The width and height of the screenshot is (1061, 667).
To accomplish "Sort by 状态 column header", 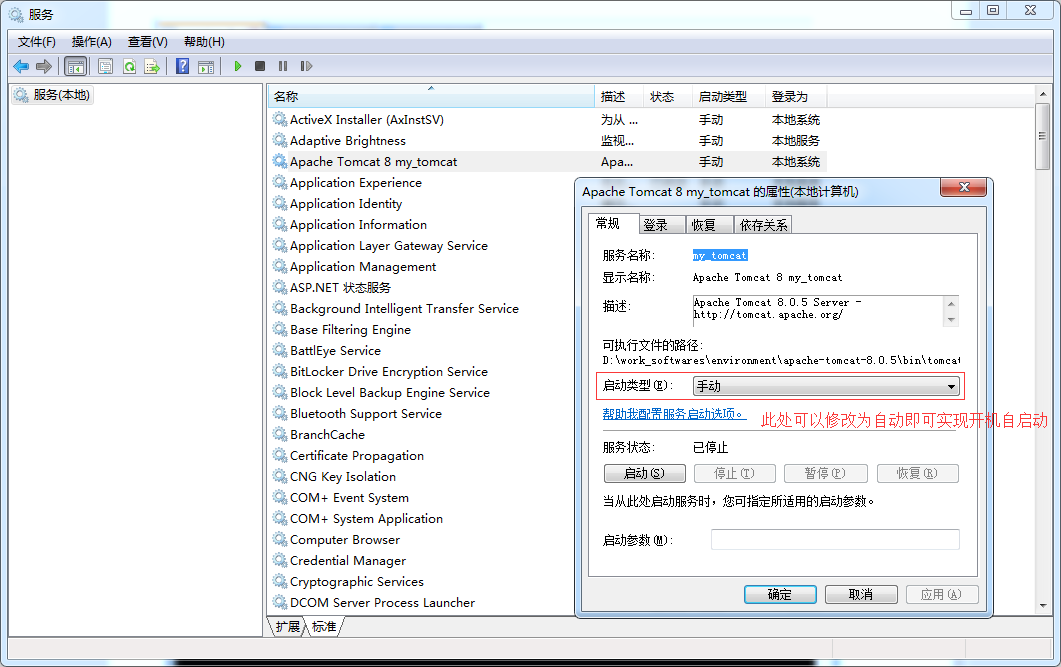I will 667,97.
